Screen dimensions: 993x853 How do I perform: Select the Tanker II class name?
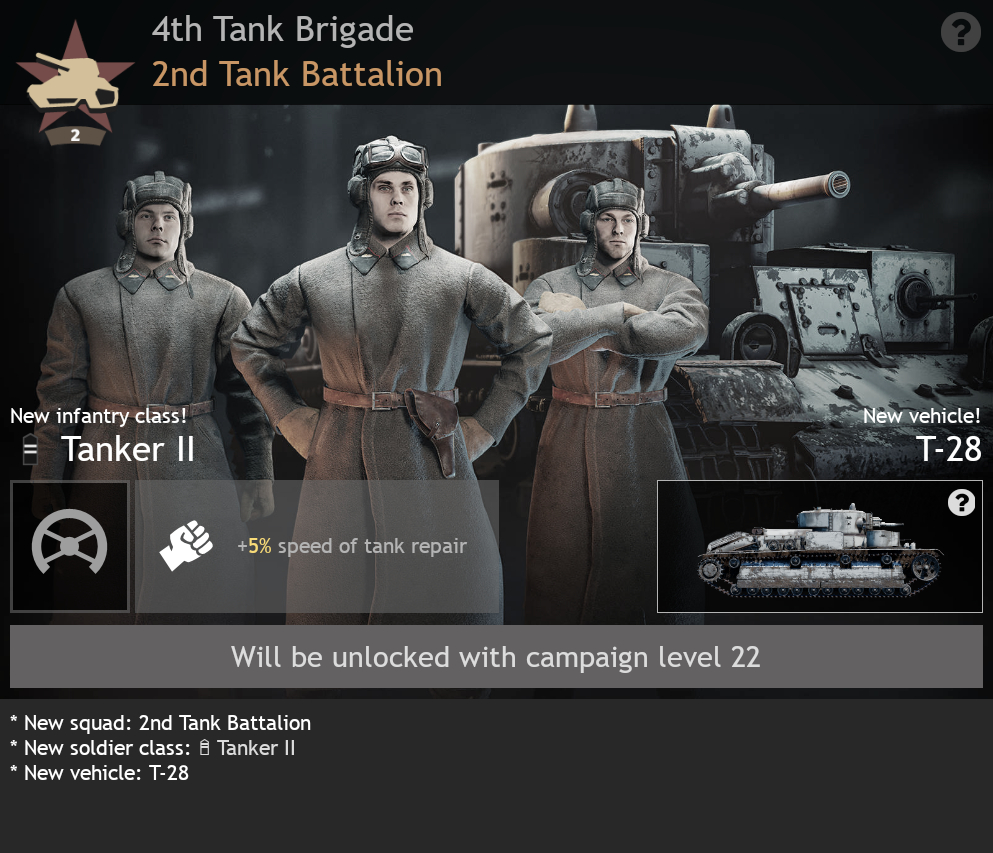pyautogui.click(x=128, y=450)
